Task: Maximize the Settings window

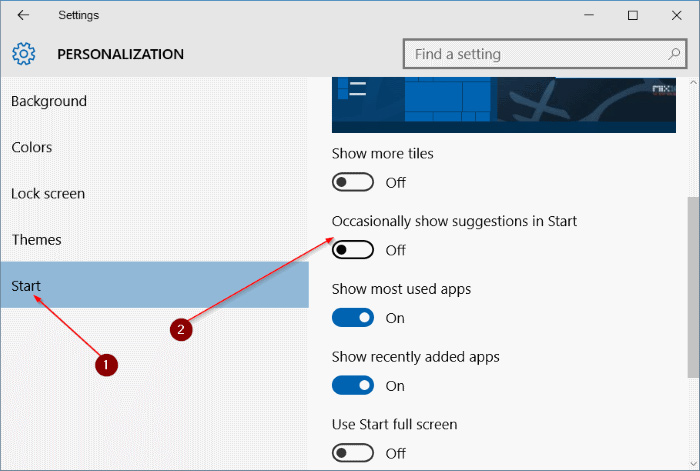Action: 633,15
